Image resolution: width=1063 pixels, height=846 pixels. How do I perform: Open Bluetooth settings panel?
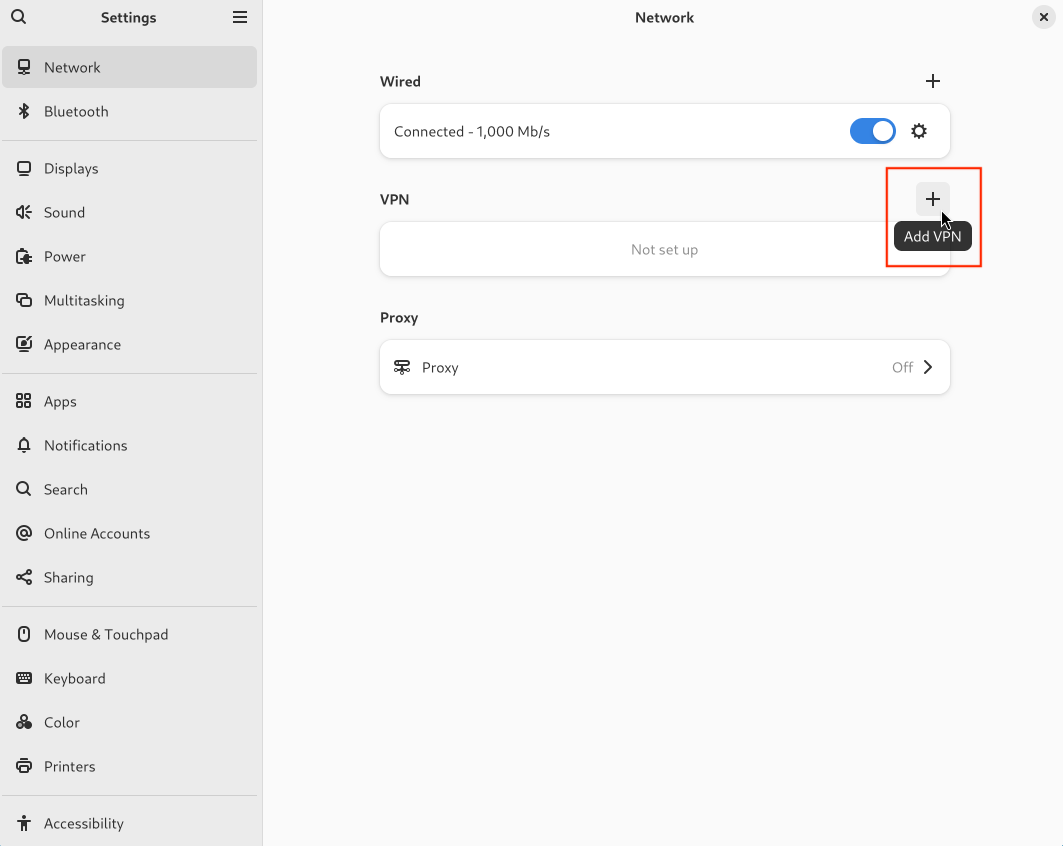point(129,111)
